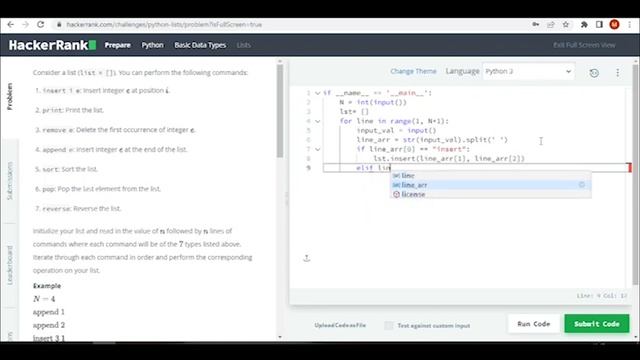Viewport: 640px width, 360px height.
Task: Click the 'input_val = input()' code line
Action: point(396,130)
